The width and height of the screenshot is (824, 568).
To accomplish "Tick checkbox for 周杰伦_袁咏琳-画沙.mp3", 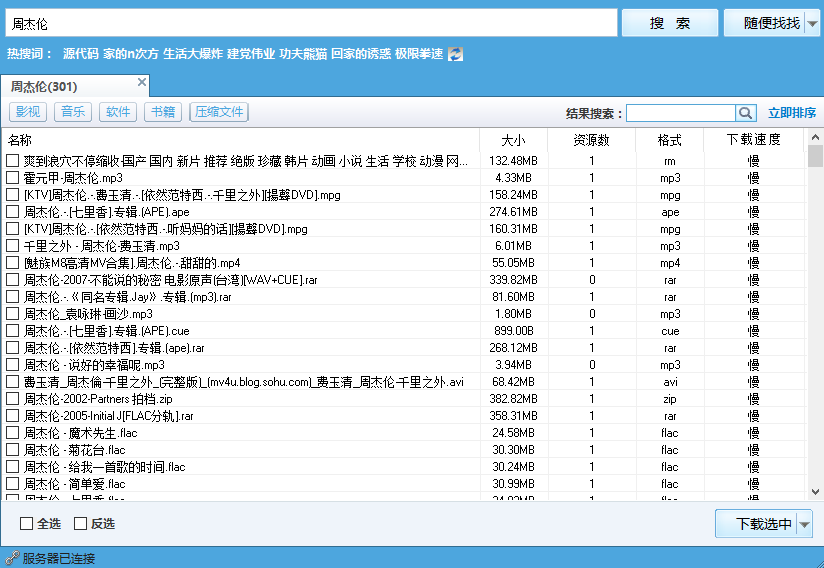I will pos(13,314).
